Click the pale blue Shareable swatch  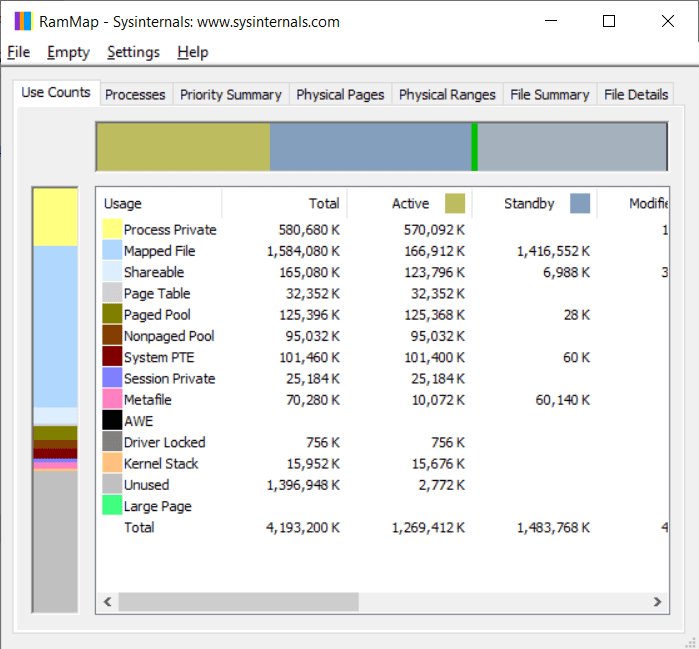[112, 271]
